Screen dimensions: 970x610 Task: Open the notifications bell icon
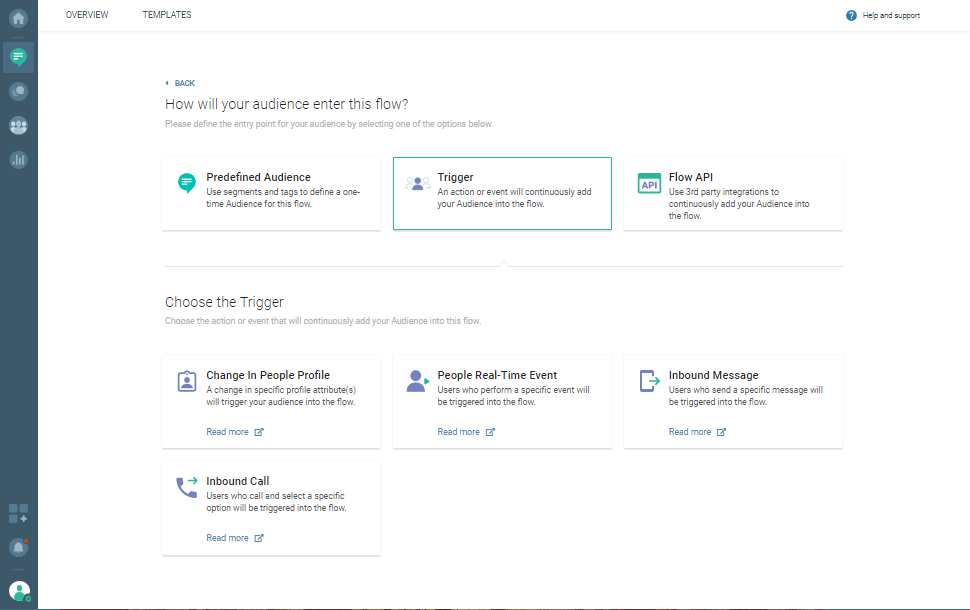tap(18, 547)
